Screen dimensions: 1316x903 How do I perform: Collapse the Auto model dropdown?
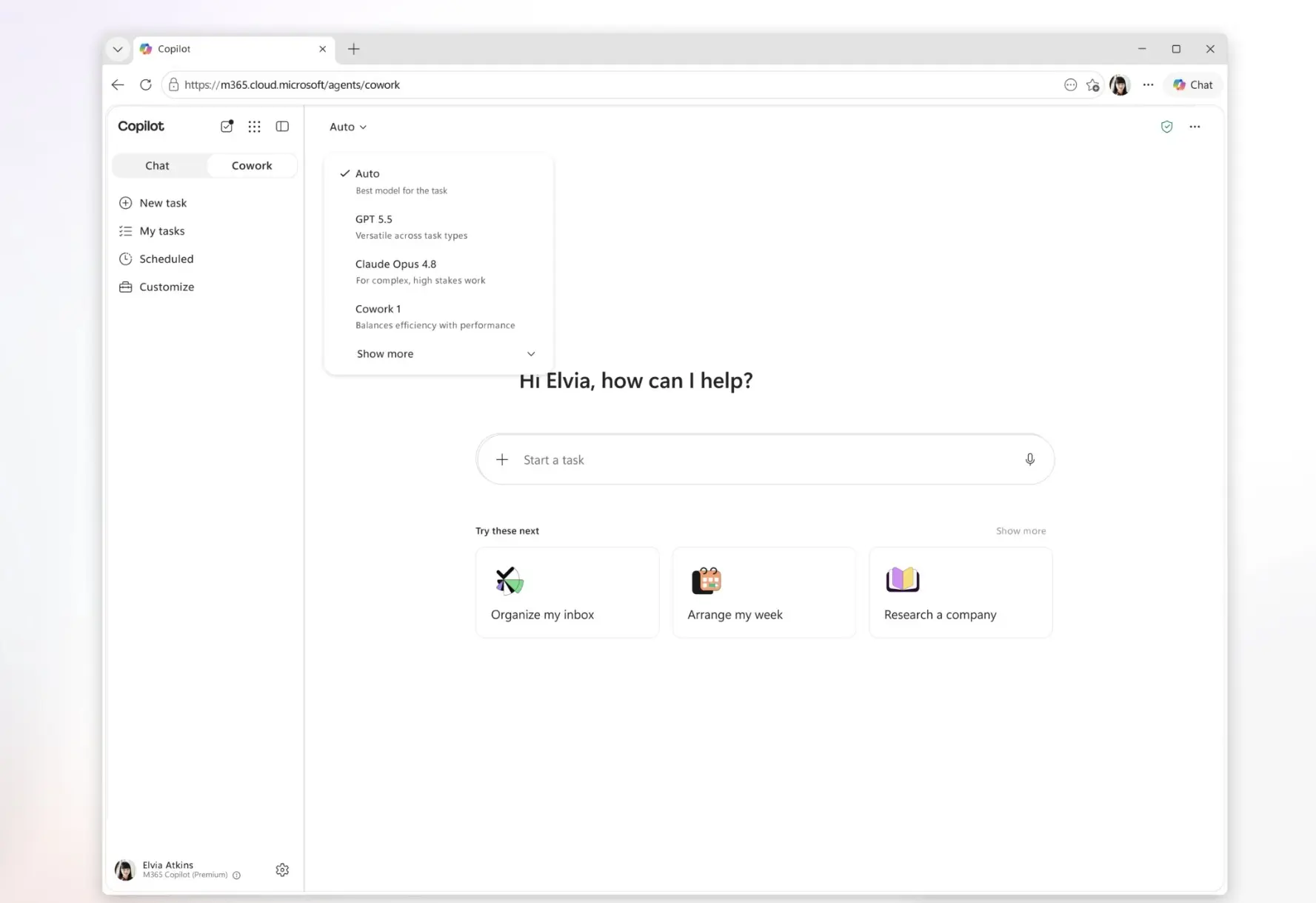pyautogui.click(x=348, y=127)
